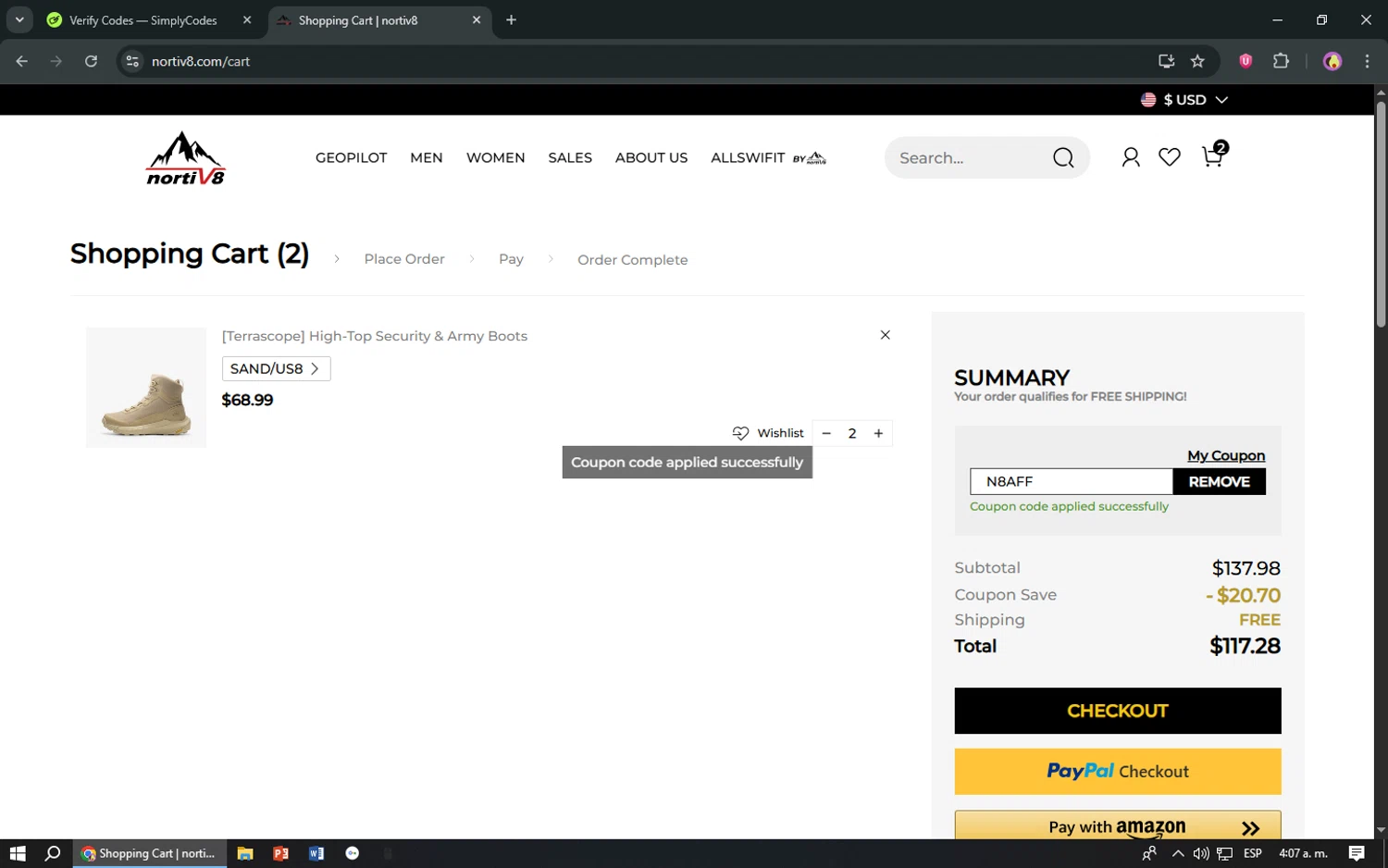The height and width of the screenshot is (868, 1388).
Task: Open the Windows Start menu
Action: click(x=18, y=853)
